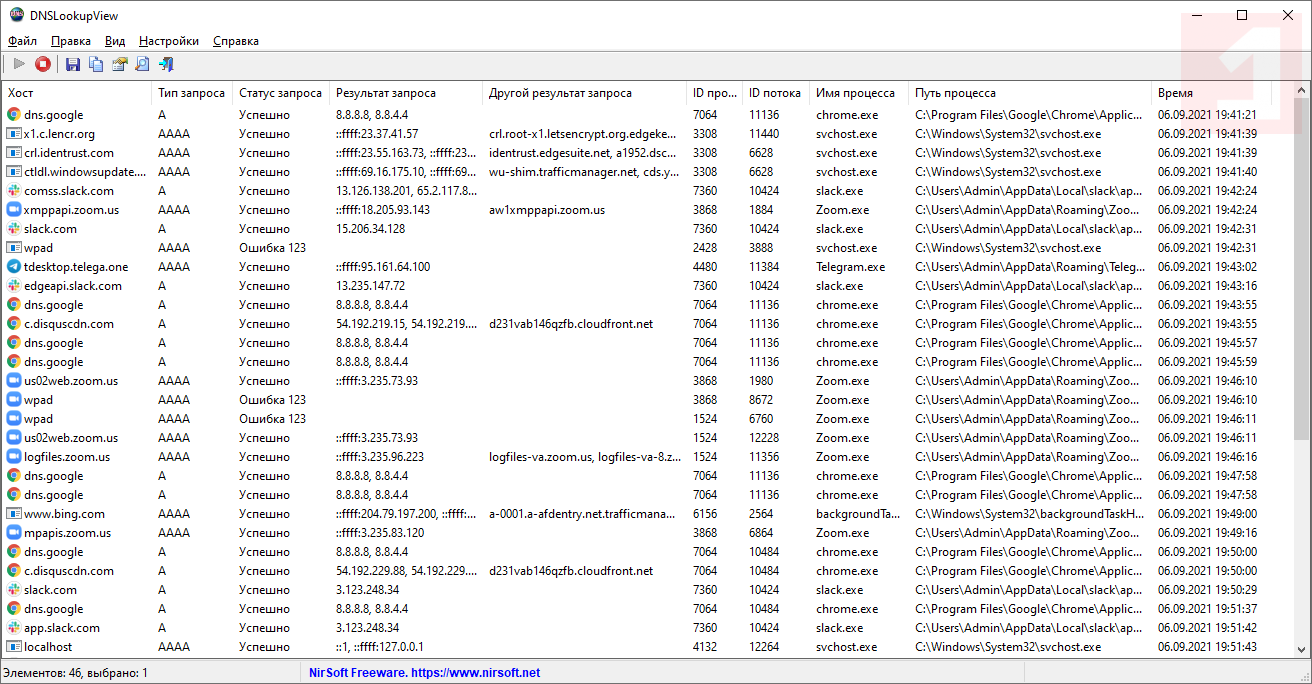
Task: Open the nirsoft.net link in status bar
Action: 474,673
